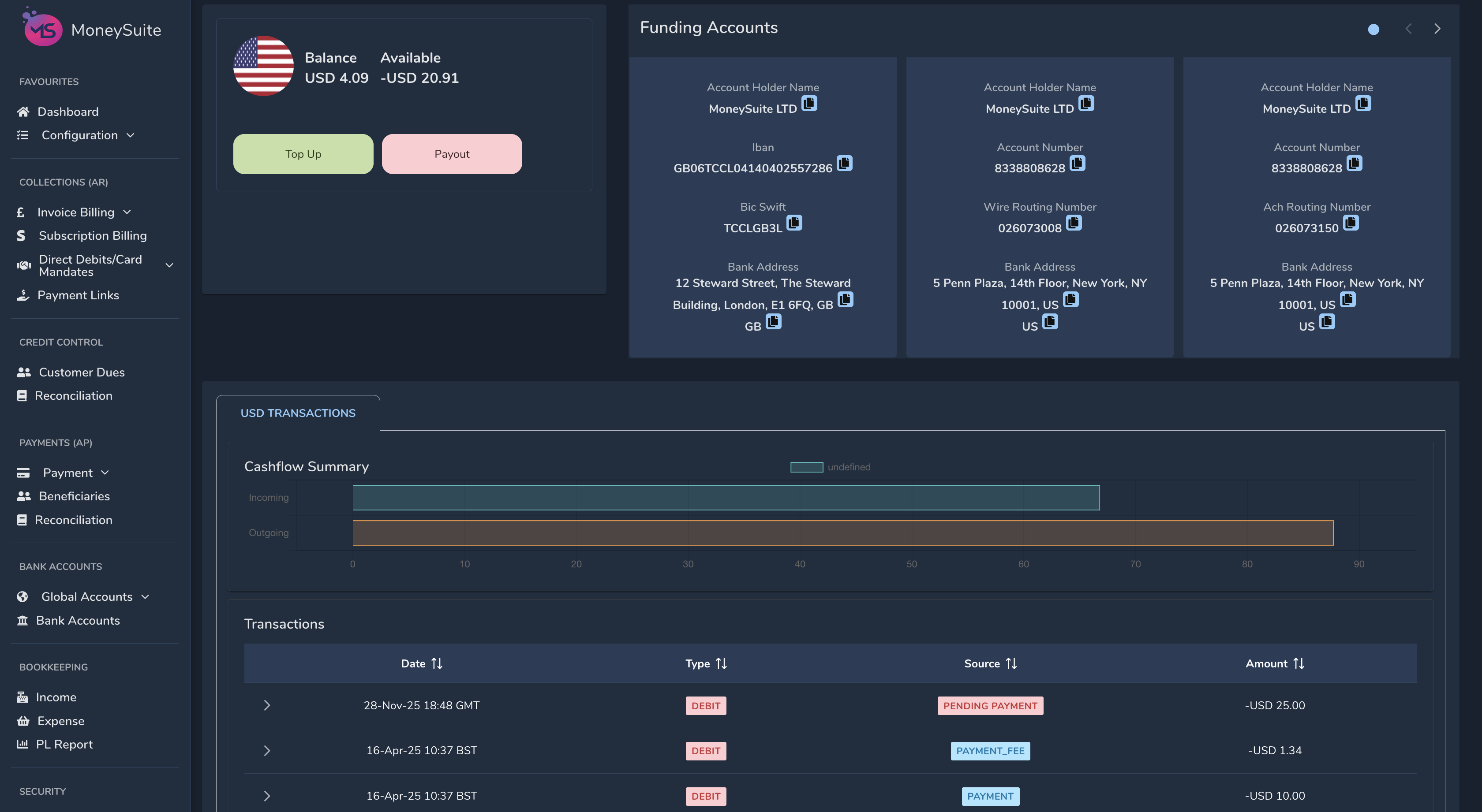The height and width of the screenshot is (812, 1482).
Task: Click the Top Up button
Action: click(x=303, y=154)
